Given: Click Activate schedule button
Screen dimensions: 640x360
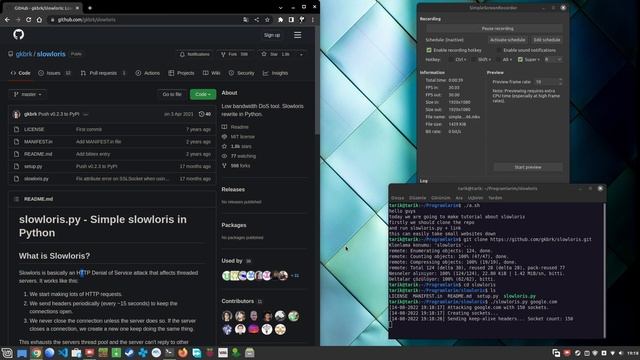Looking at the screenshot, I should (x=507, y=40).
